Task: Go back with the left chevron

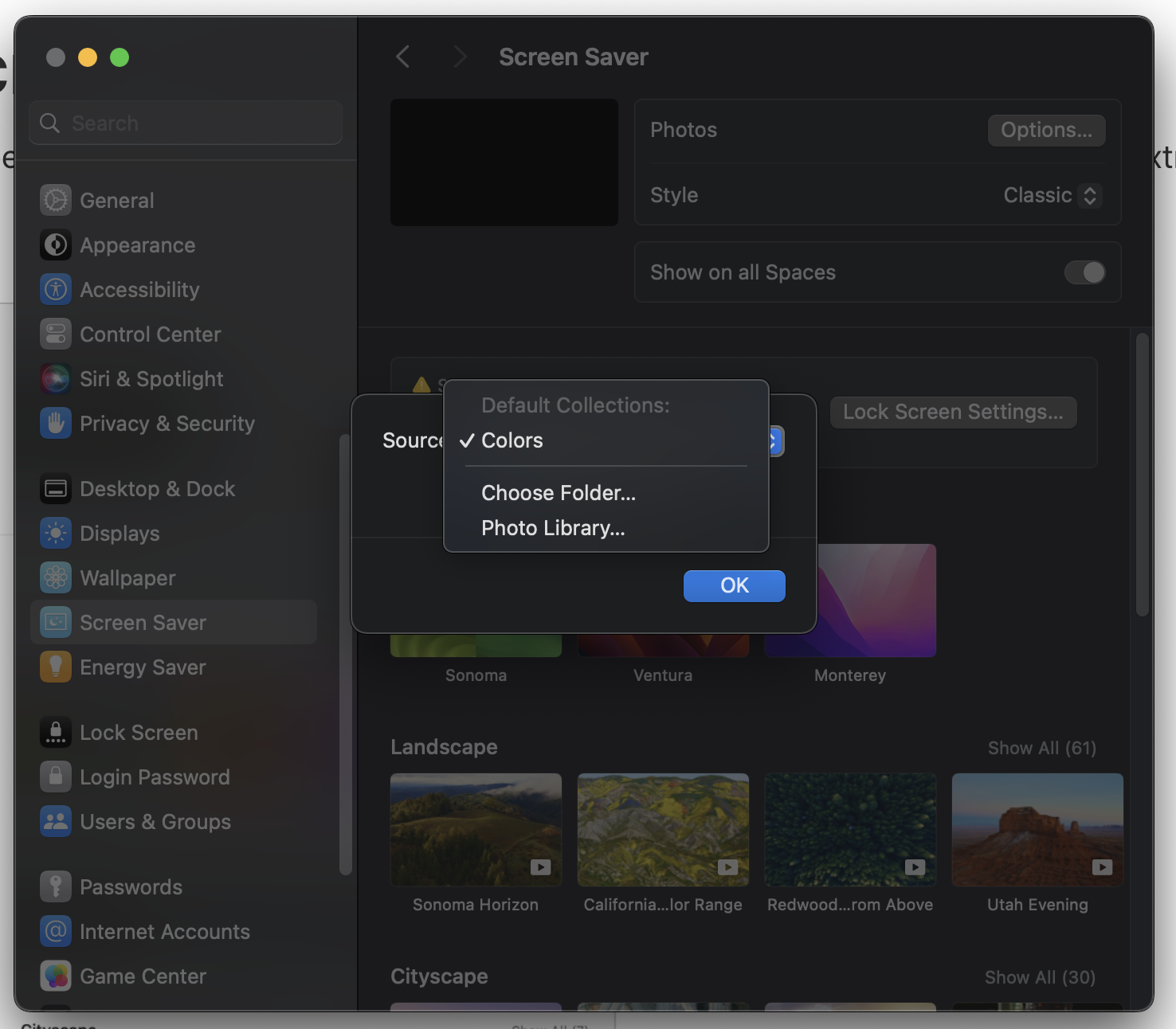Action: (403, 57)
